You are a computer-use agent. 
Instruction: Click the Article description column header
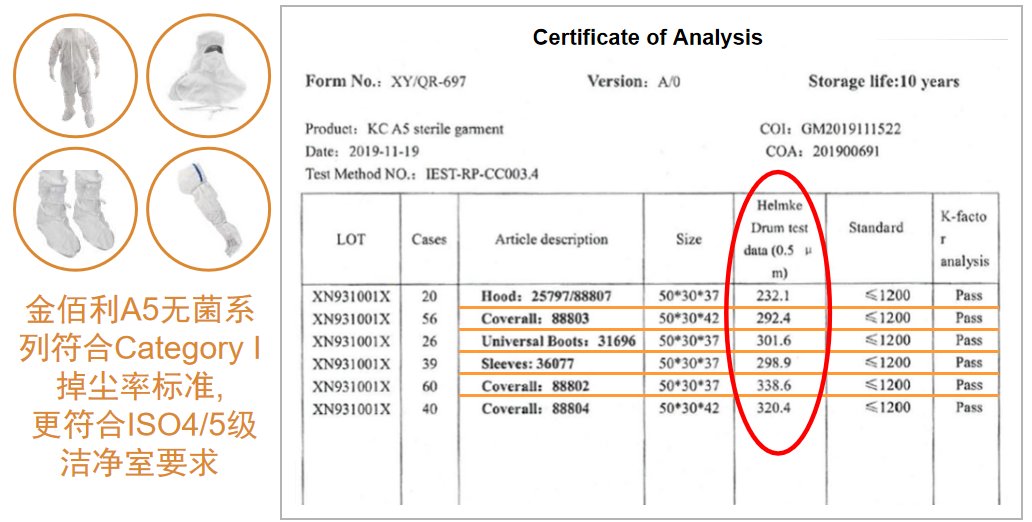click(x=551, y=240)
